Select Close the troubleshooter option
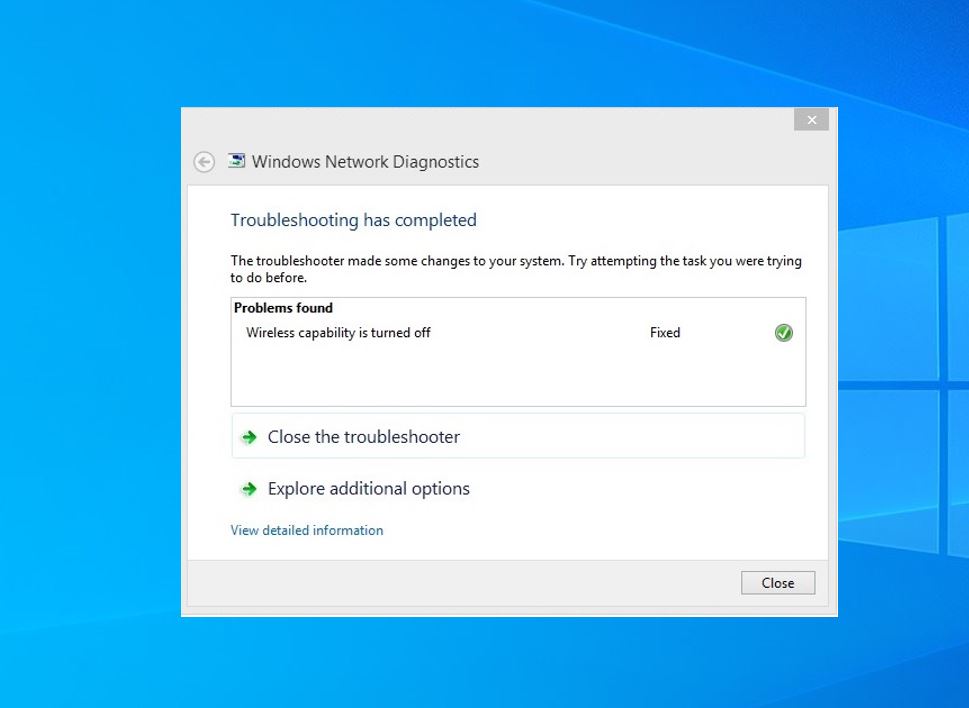Viewport: 969px width, 708px height. click(x=518, y=436)
